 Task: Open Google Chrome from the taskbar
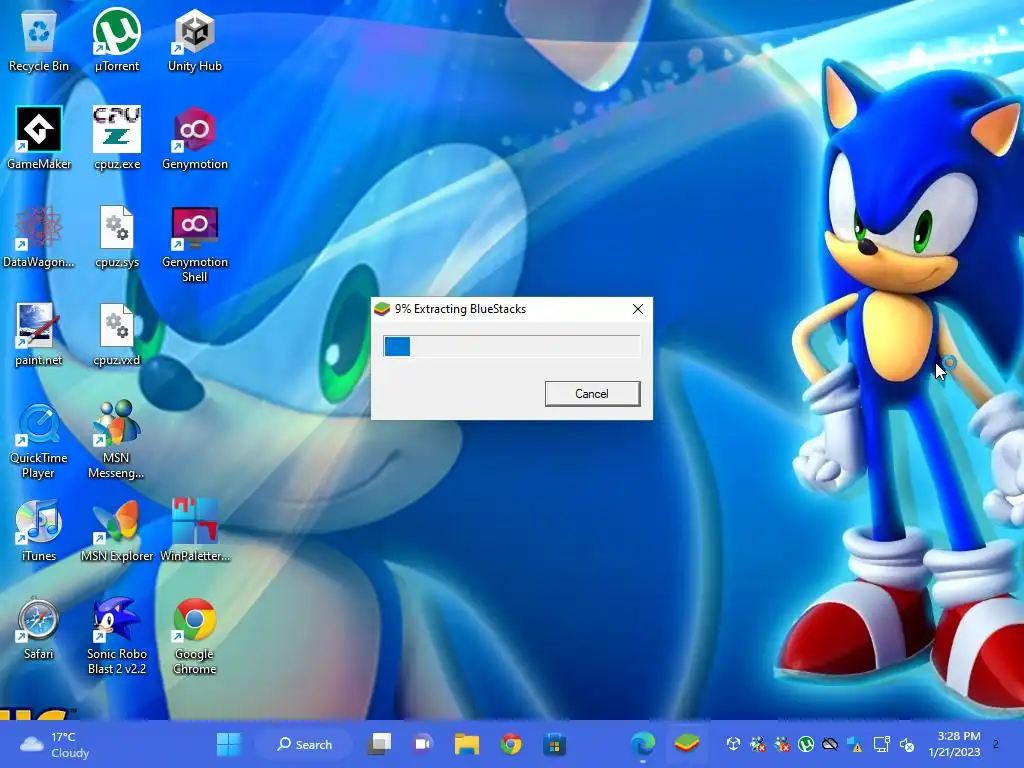(511, 744)
